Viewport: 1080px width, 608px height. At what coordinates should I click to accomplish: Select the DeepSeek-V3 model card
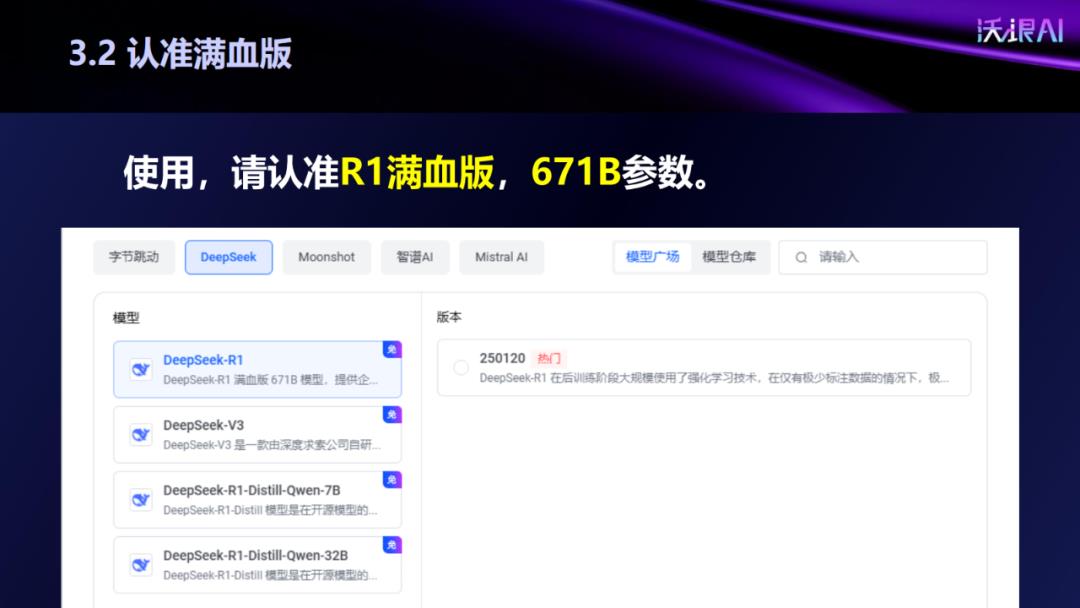pyautogui.click(x=258, y=434)
